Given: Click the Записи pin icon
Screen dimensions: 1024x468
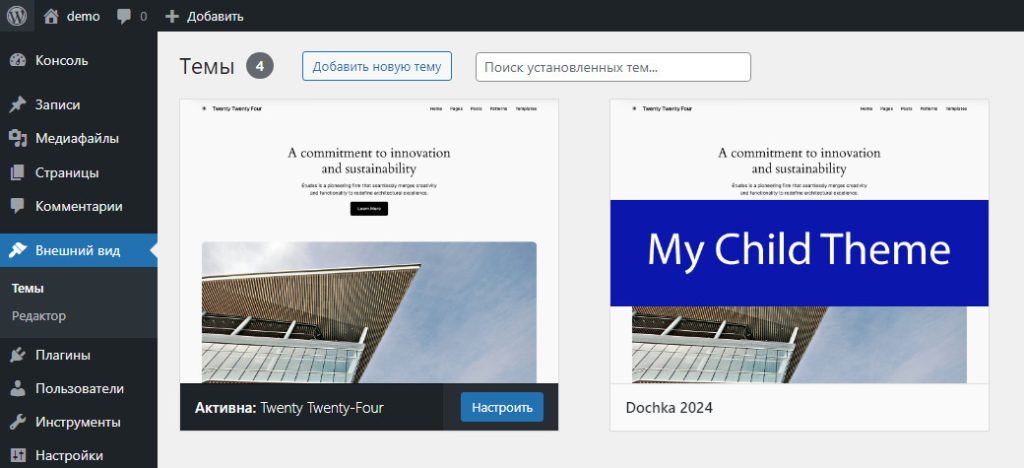Looking at the screenshot, I should (x=18, y=104).
